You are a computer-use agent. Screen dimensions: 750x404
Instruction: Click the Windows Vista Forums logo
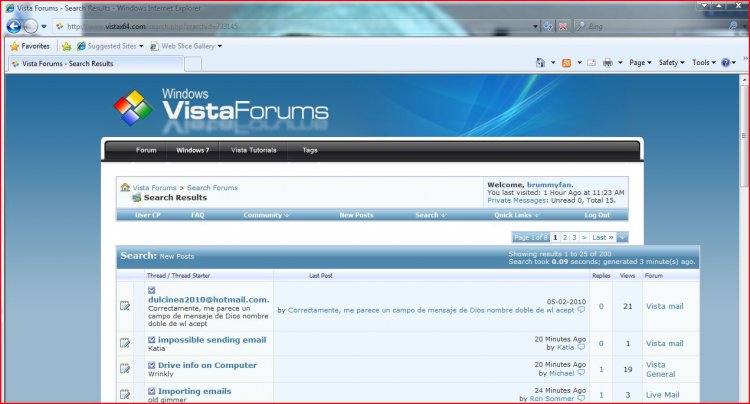(221, 108)
